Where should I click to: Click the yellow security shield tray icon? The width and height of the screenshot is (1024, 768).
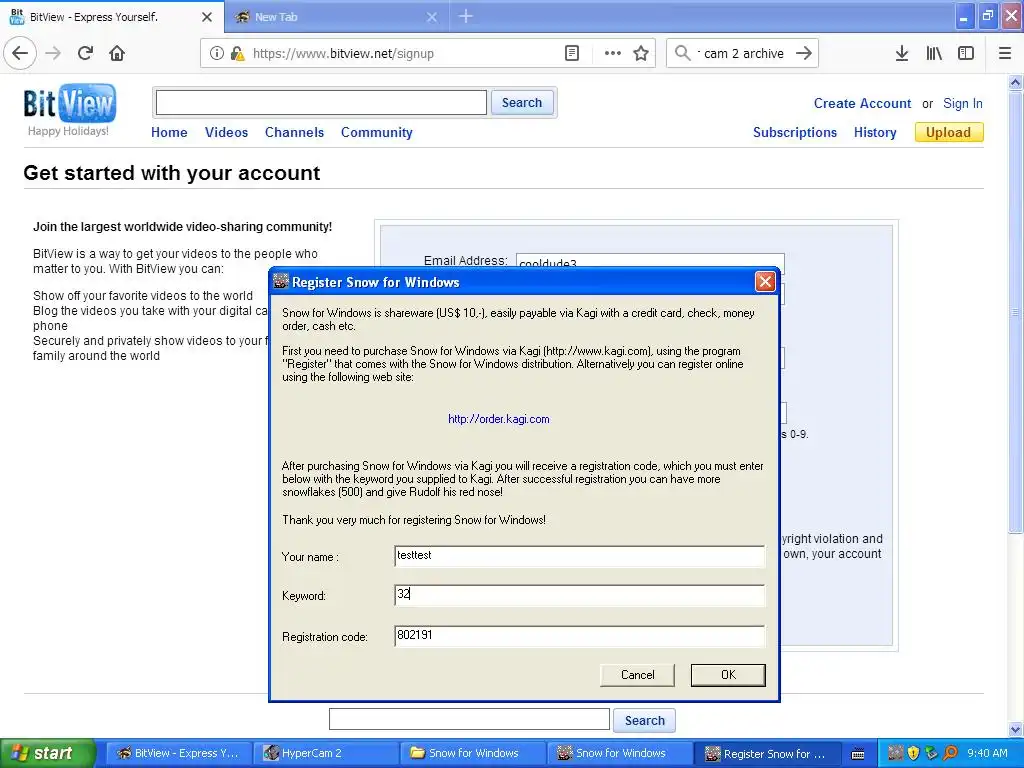(914, 753)
